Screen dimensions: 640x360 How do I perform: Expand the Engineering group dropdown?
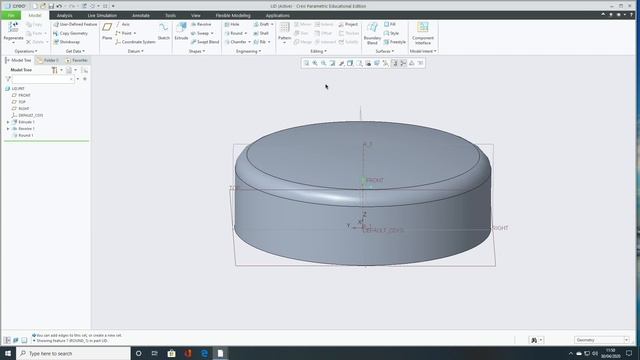248,51
